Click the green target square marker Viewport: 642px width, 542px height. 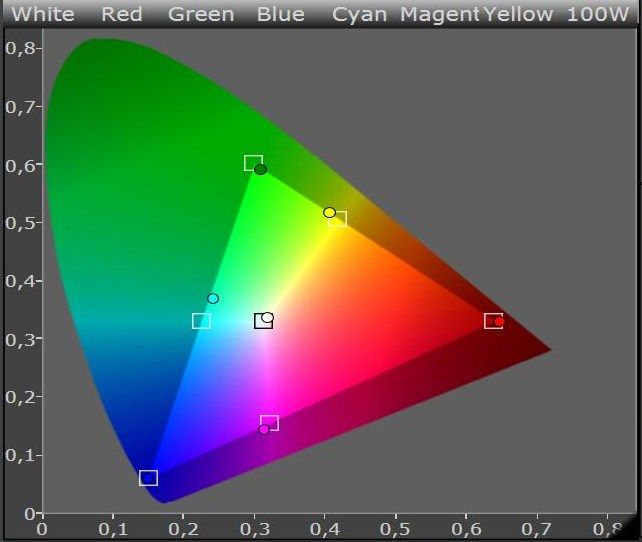click(253, 163)
